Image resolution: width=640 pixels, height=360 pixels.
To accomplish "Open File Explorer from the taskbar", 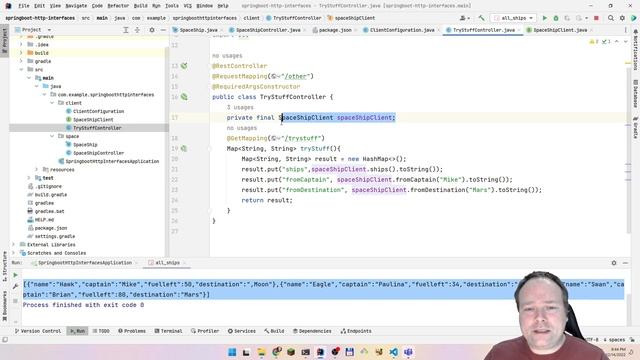I will (x=261, y=352).
